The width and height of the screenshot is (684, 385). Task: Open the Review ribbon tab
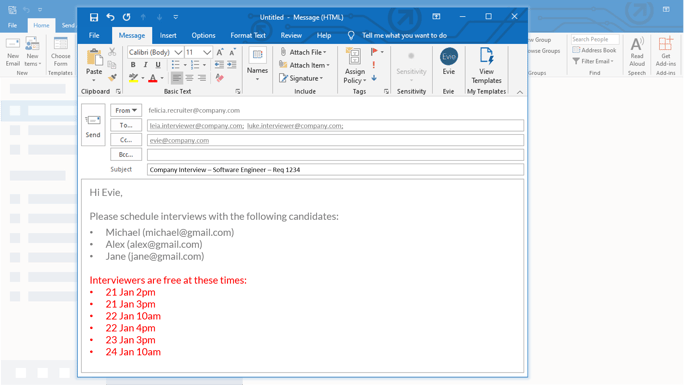click(x=291, y=35)
